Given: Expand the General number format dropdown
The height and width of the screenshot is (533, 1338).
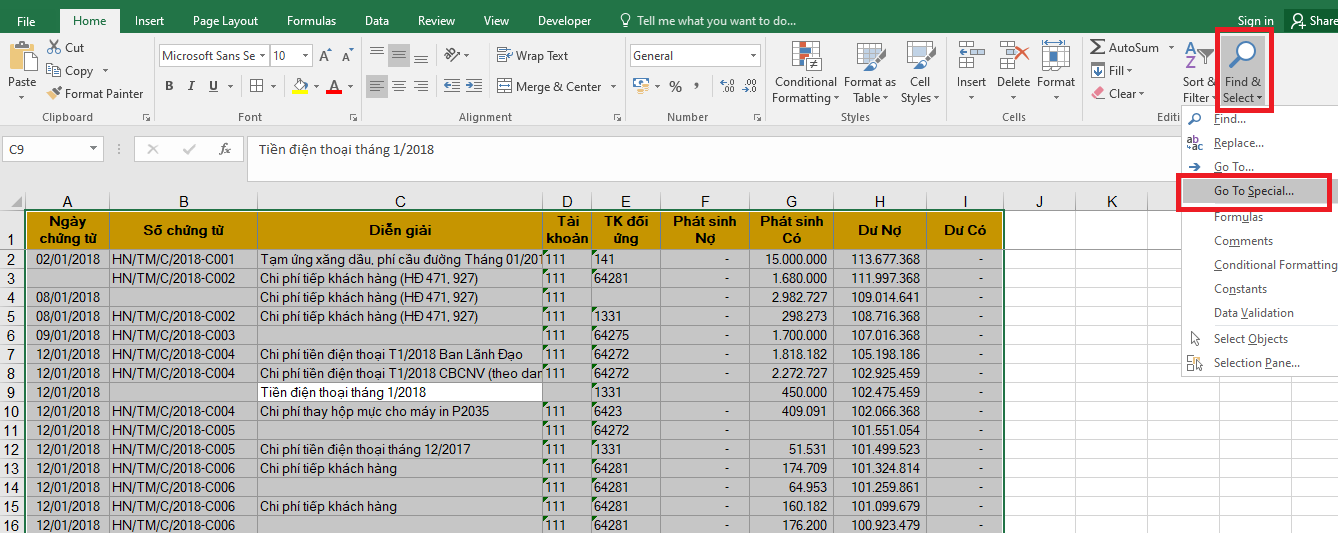Looking at the screenshot, I should tap(754, 56).
